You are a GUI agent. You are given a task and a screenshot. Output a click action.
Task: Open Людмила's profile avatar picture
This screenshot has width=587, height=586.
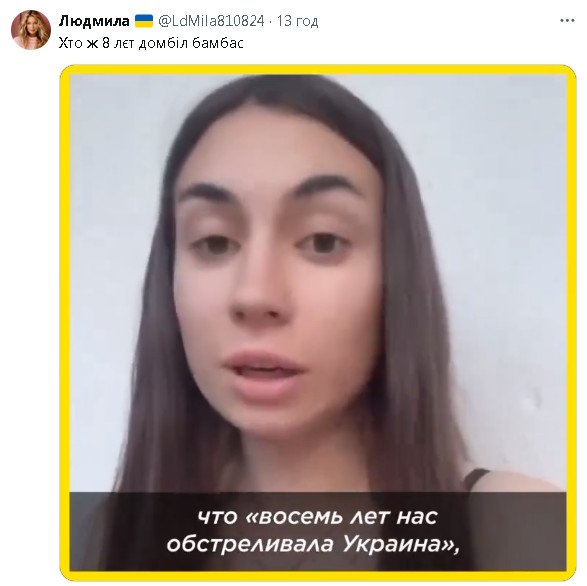coord(31,30)
